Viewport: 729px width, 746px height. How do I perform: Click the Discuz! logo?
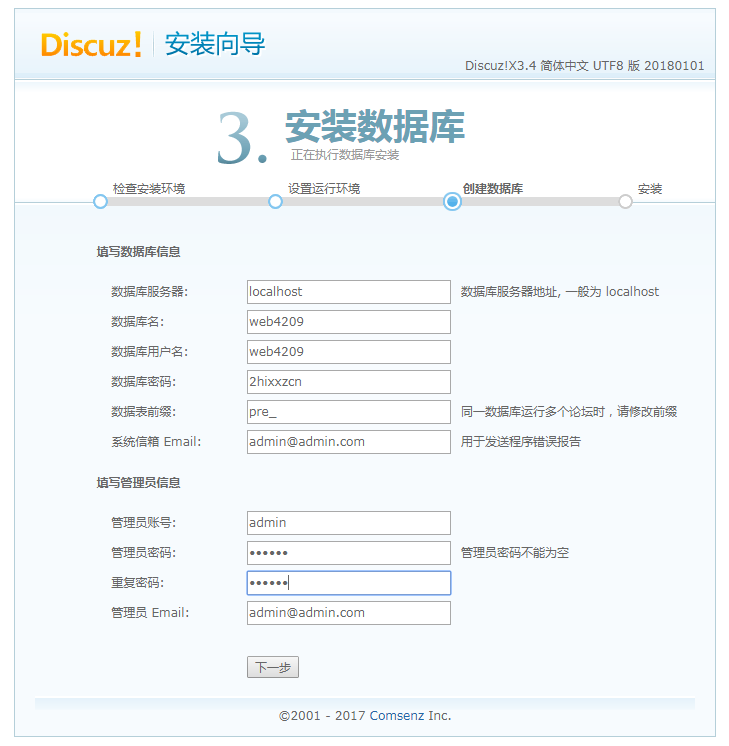pos(91,45)
